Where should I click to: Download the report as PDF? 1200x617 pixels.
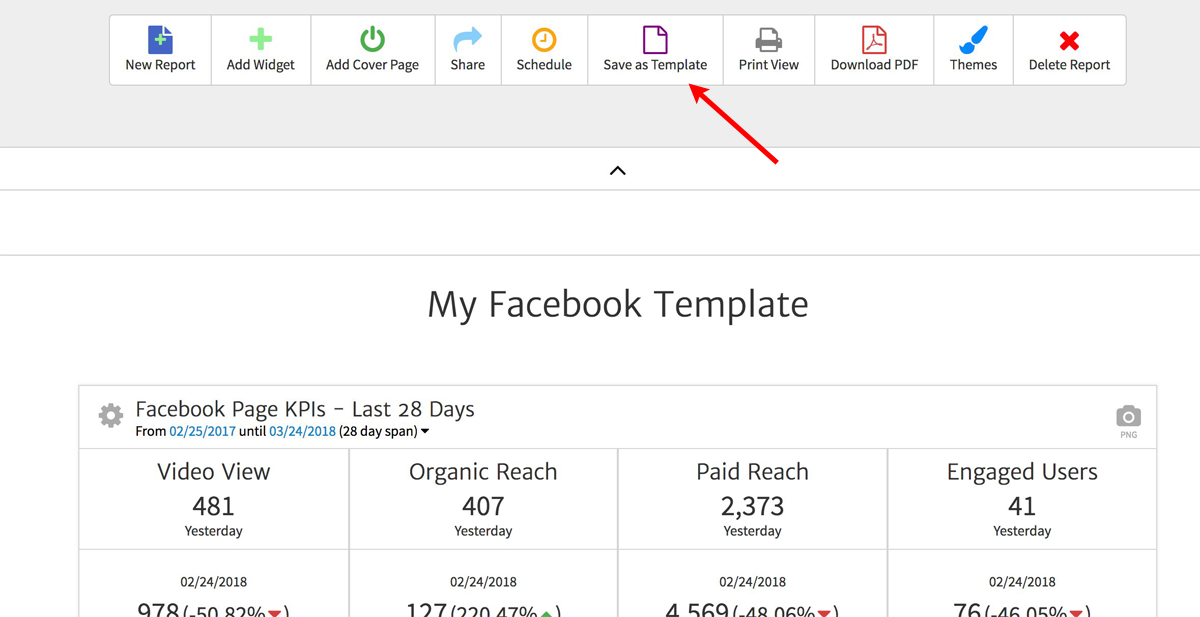click(x=874, y=41)
